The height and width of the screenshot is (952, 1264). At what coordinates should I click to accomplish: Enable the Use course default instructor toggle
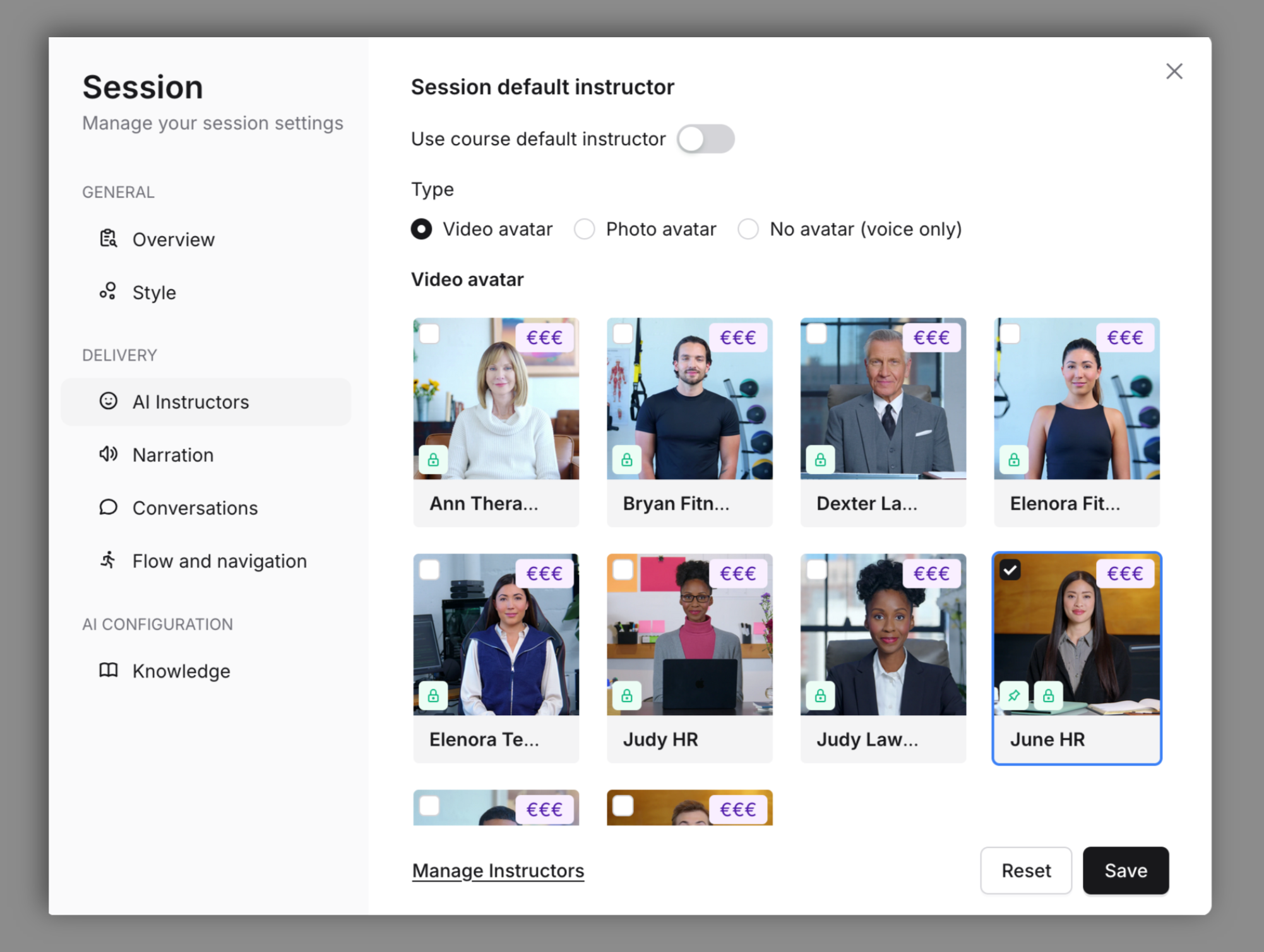tap(705, 139)
